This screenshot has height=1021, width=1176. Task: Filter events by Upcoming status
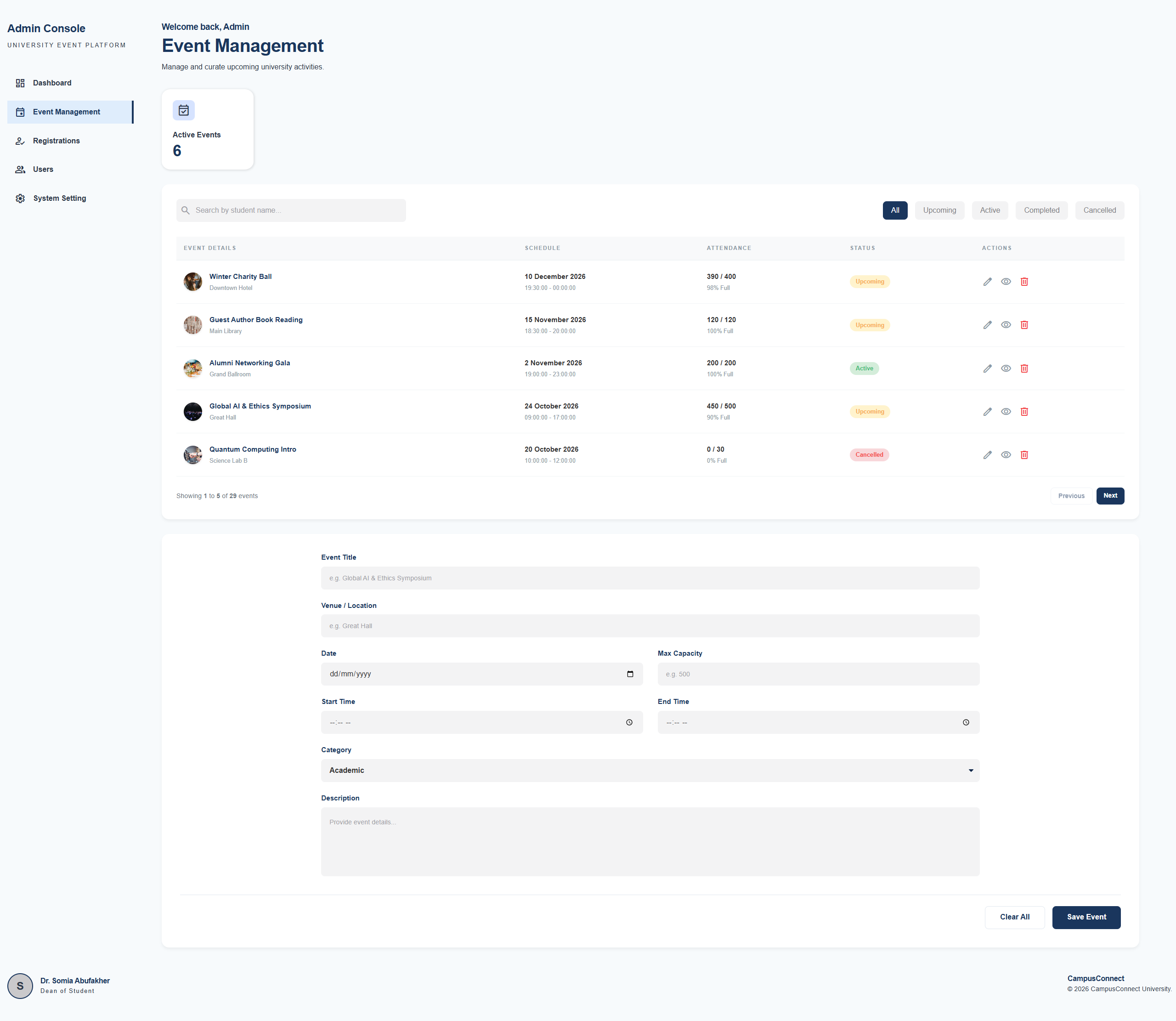pos(939,210)
